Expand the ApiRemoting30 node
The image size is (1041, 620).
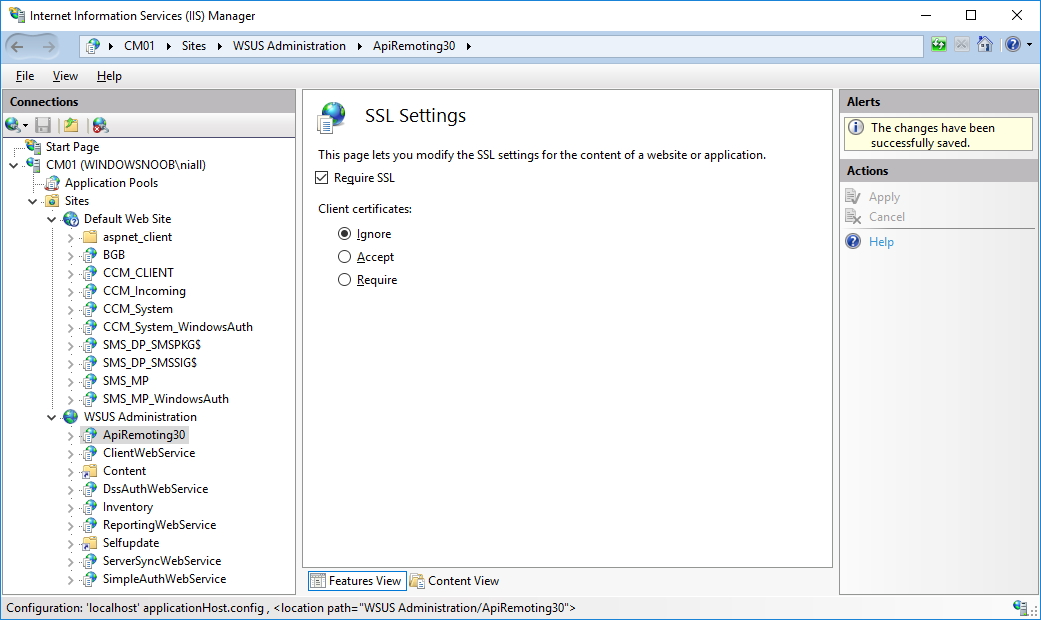click(71, 435)
